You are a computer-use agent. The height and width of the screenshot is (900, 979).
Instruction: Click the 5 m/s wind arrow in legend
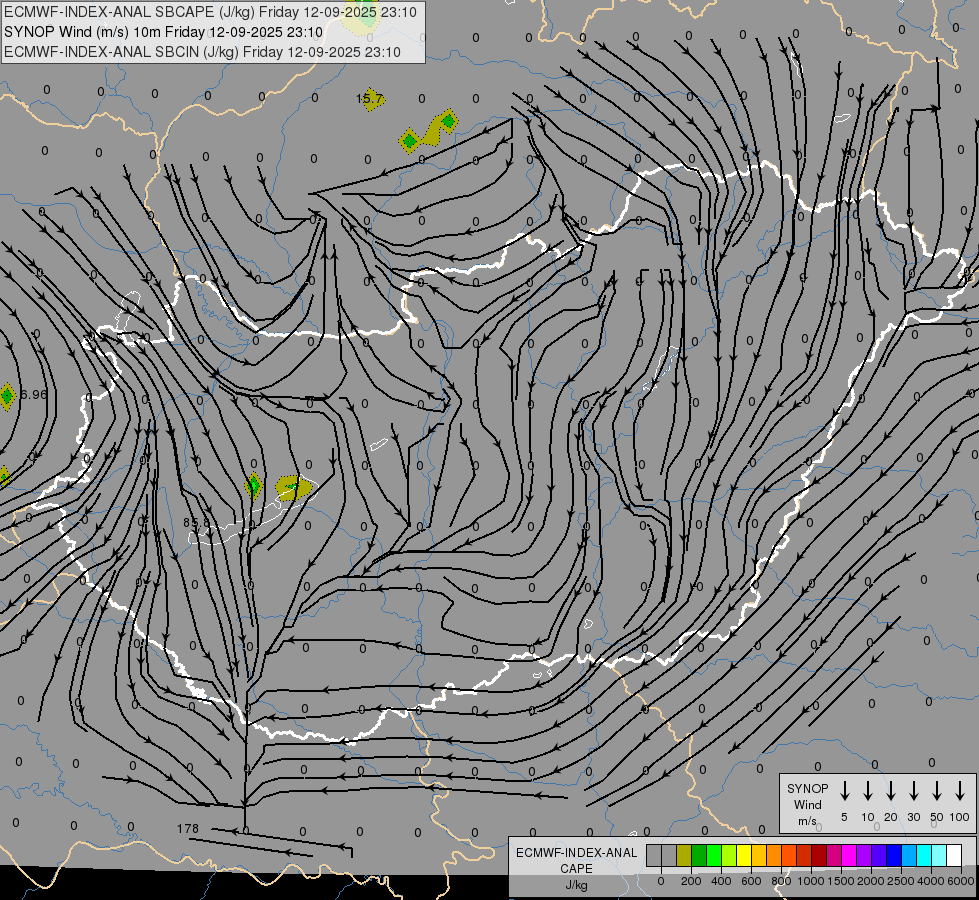coord(844,791)
